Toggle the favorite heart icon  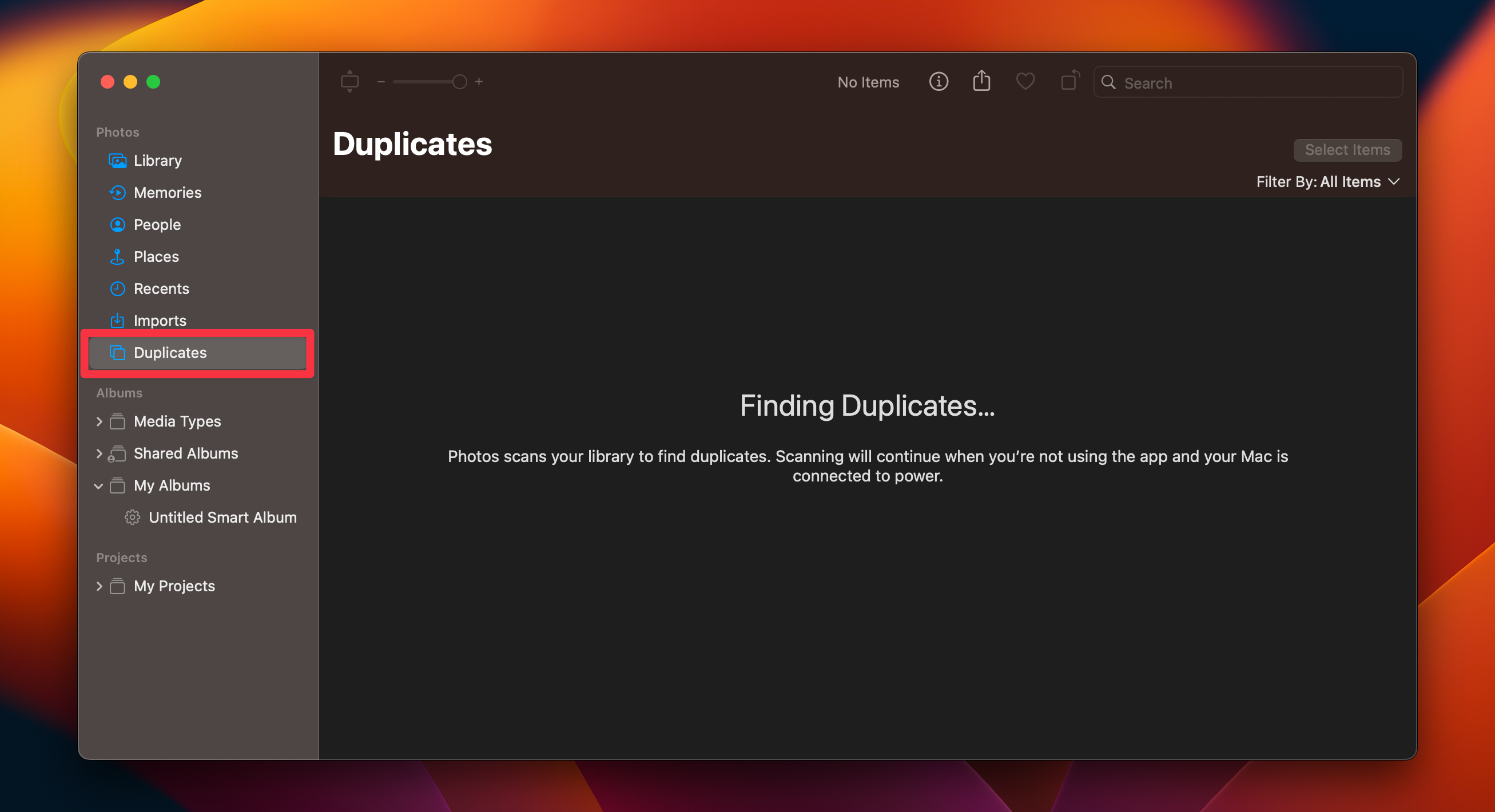pyautogui.click(x=1025, y=82)
